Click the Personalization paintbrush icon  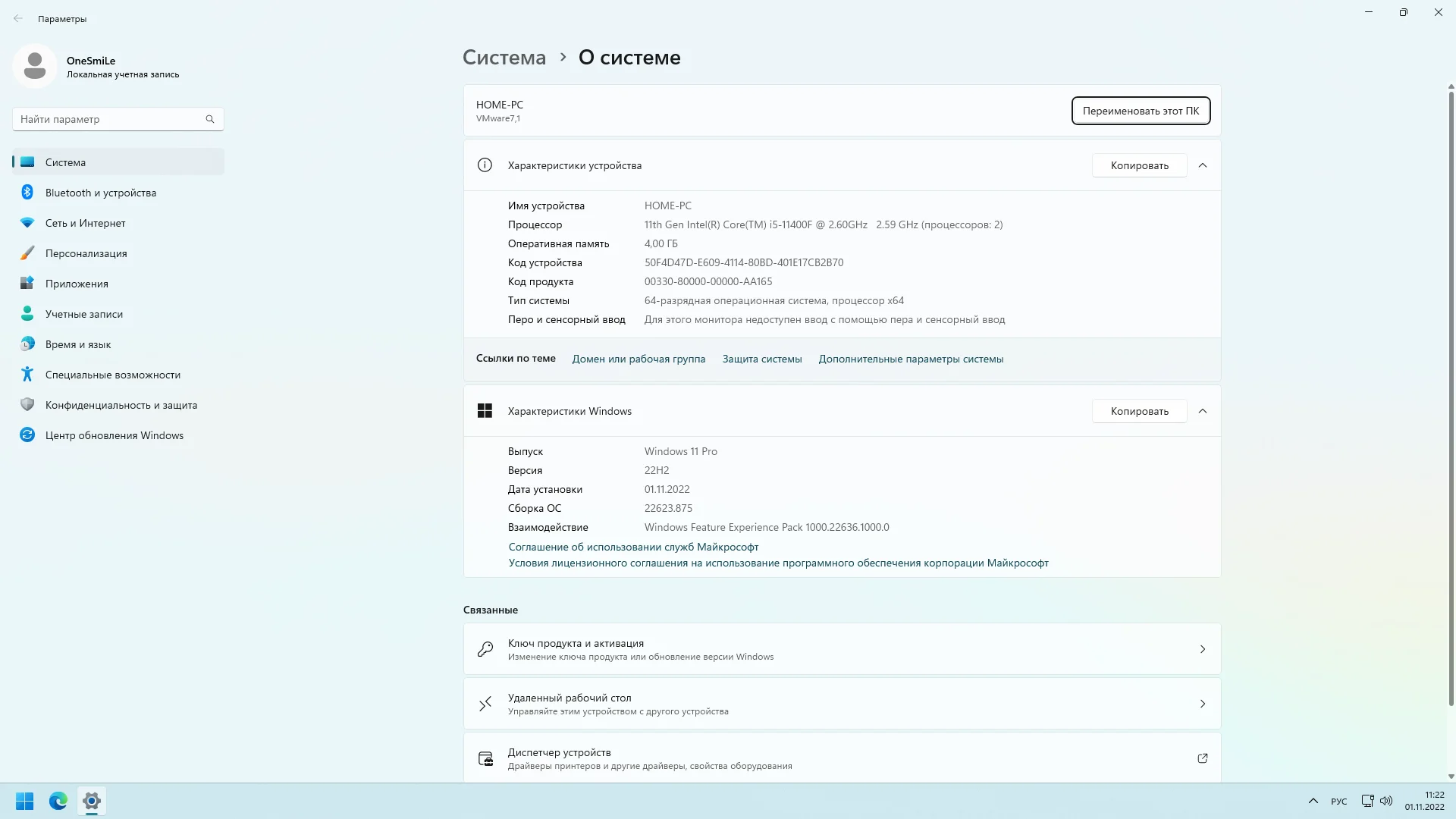pyautogui.click(x=27, y=253)
